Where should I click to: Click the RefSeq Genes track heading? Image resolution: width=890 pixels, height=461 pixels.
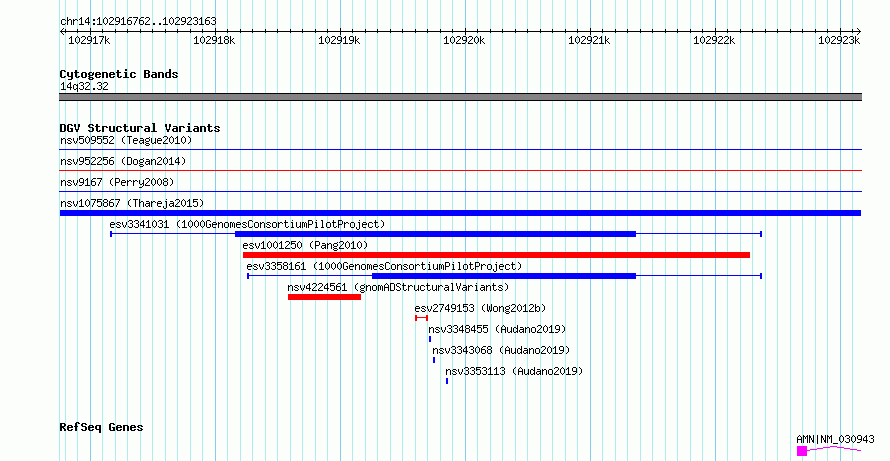(x=101, y=427)
